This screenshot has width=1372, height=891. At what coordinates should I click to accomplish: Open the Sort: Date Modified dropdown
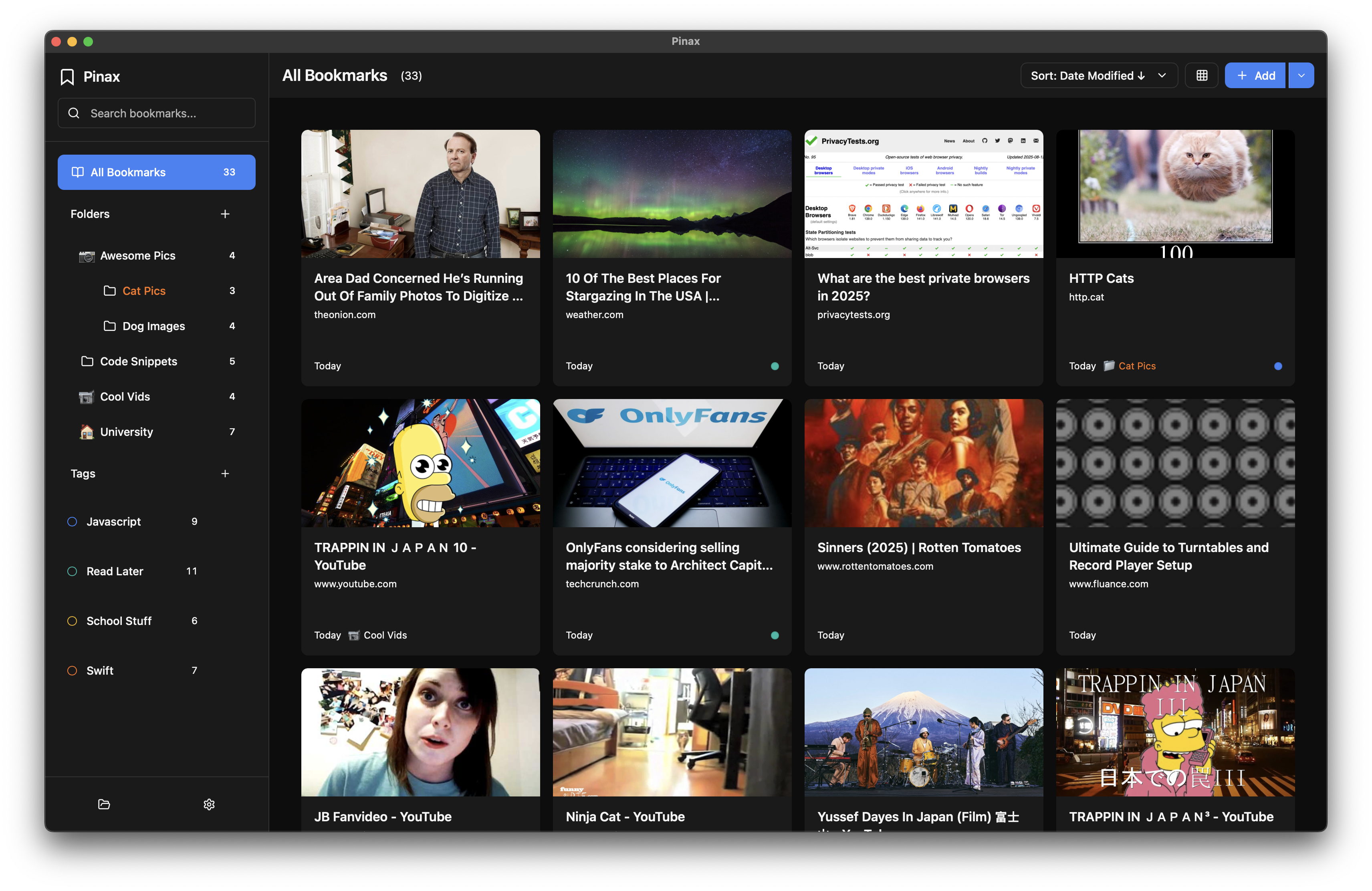(1098, 75)
